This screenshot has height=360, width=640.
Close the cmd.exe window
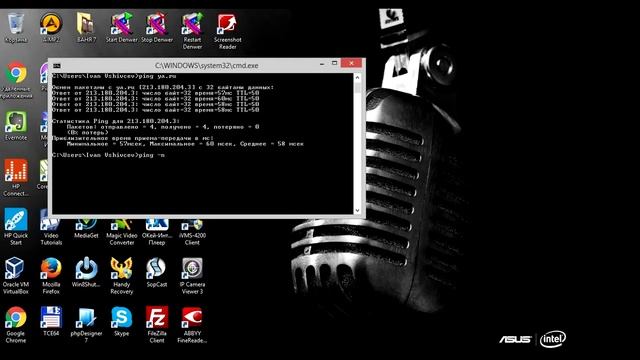[x=351, y=63]
